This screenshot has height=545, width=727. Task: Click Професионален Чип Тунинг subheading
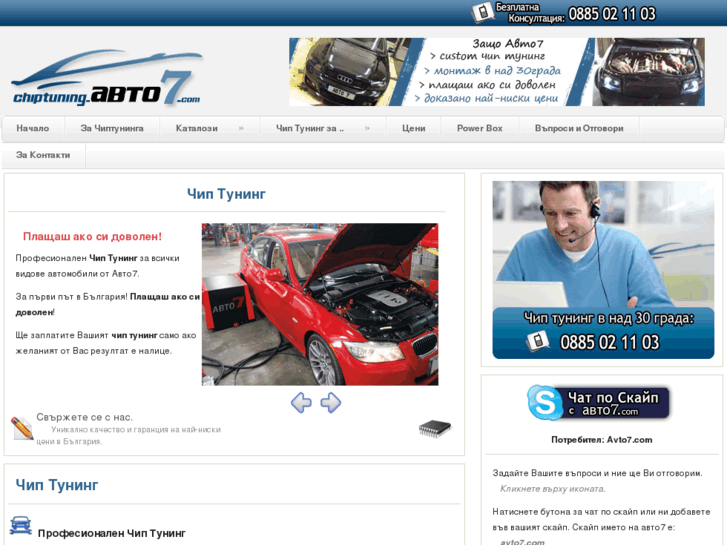[x=112, y=533]
